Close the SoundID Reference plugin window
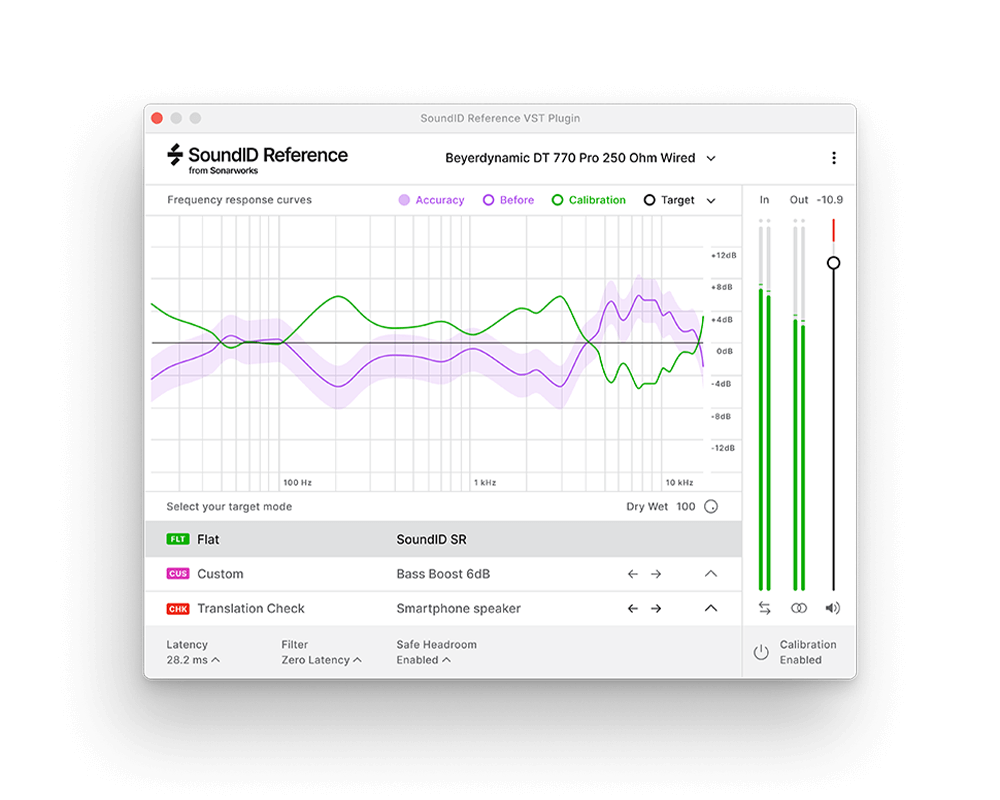Screen dimensions: 1000x800 coord(157,118)
